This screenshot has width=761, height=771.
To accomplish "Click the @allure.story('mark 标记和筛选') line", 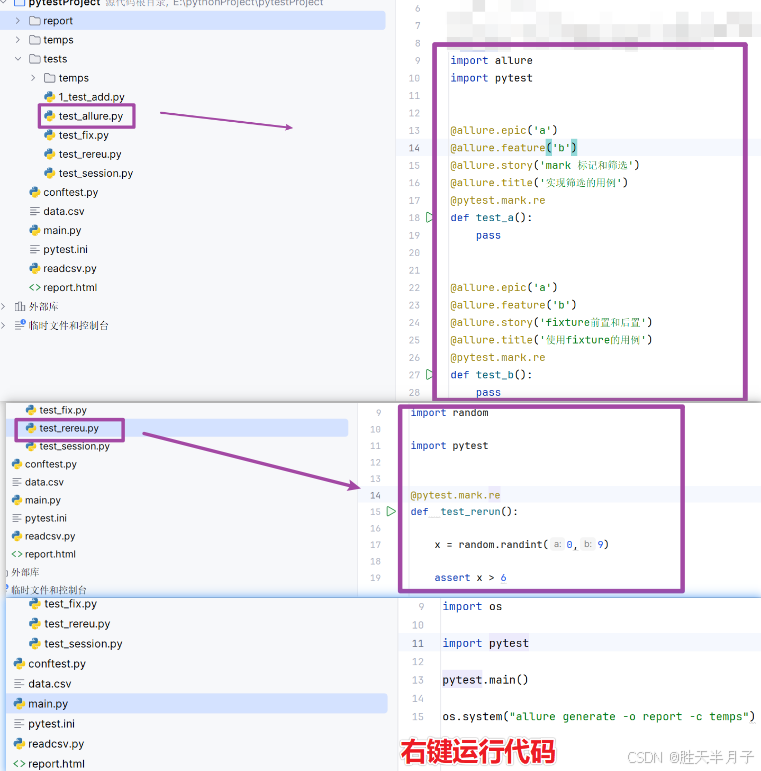I will click(544, 165).
